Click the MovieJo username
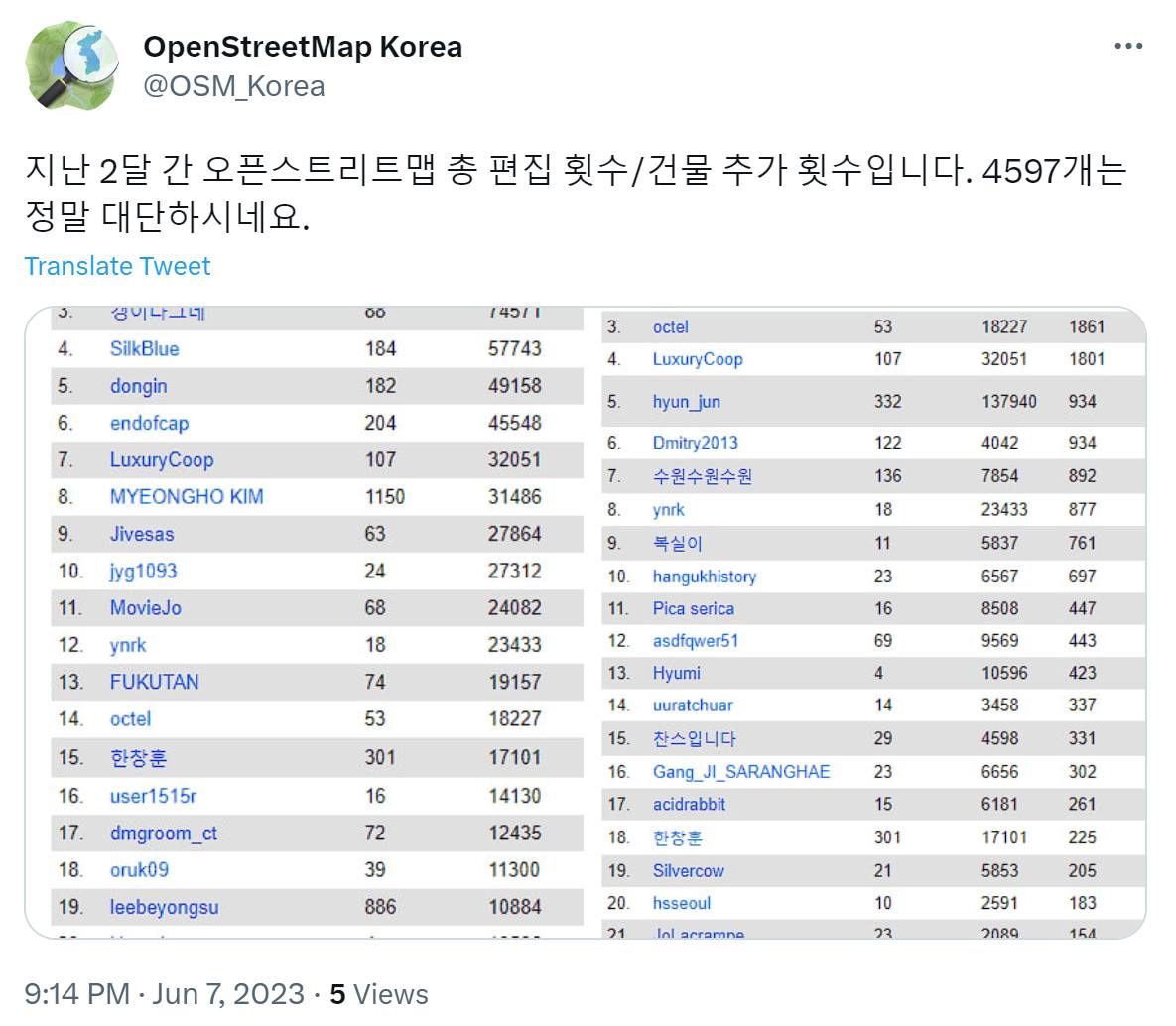1176x1026 pixels. [146, 607]
